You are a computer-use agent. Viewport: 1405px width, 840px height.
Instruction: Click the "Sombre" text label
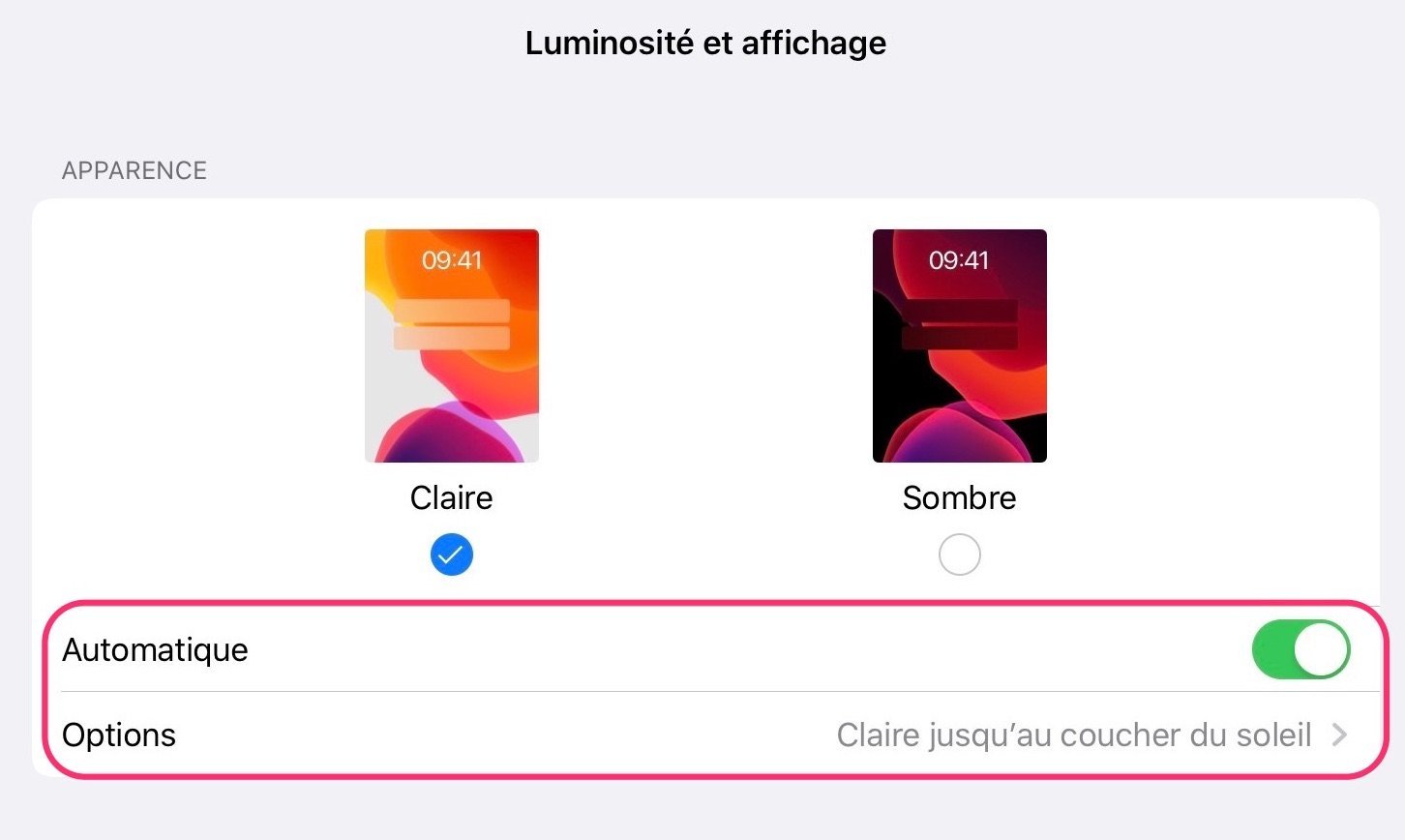pos(959,497)
